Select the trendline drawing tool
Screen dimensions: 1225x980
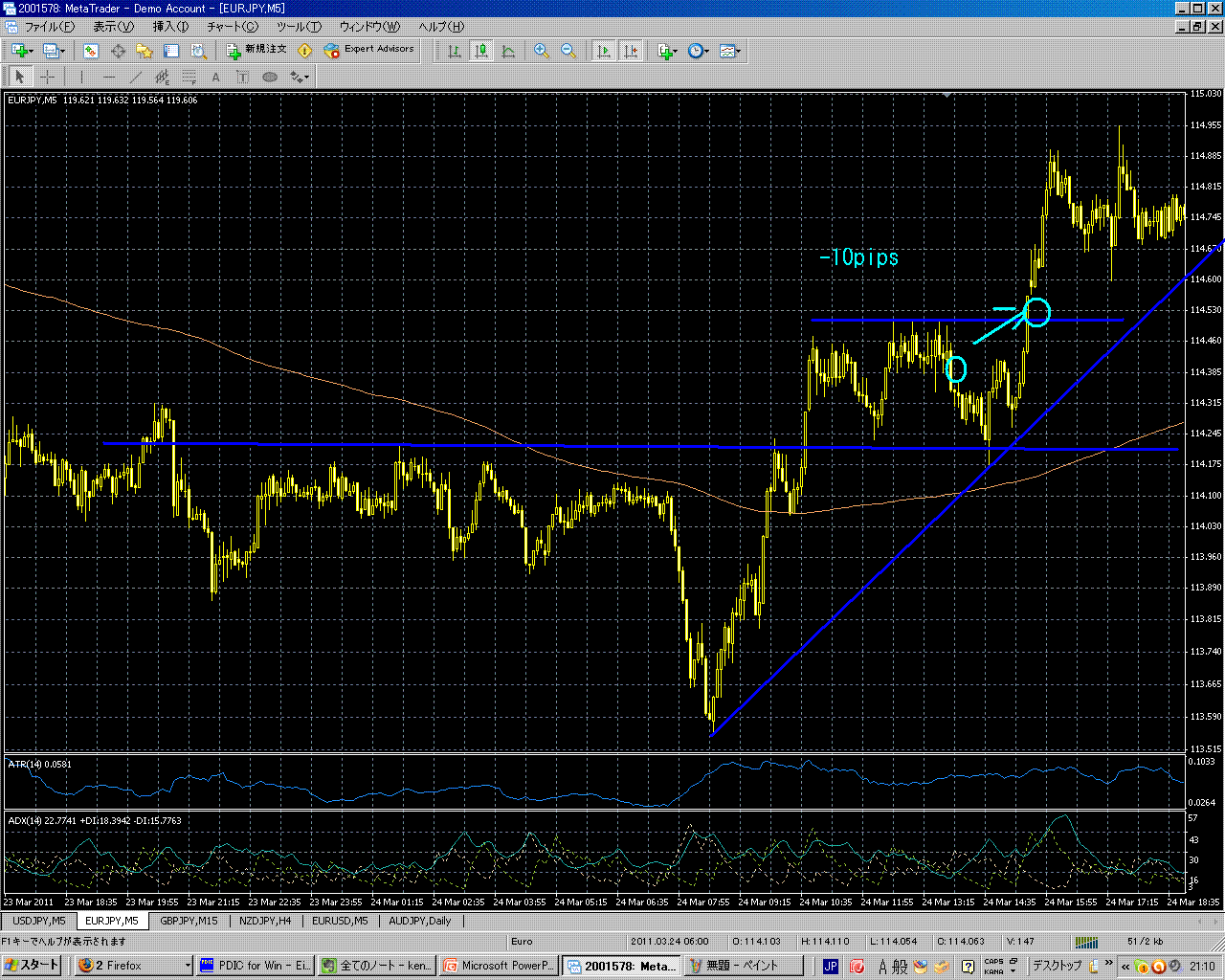[x=136, y=77]
